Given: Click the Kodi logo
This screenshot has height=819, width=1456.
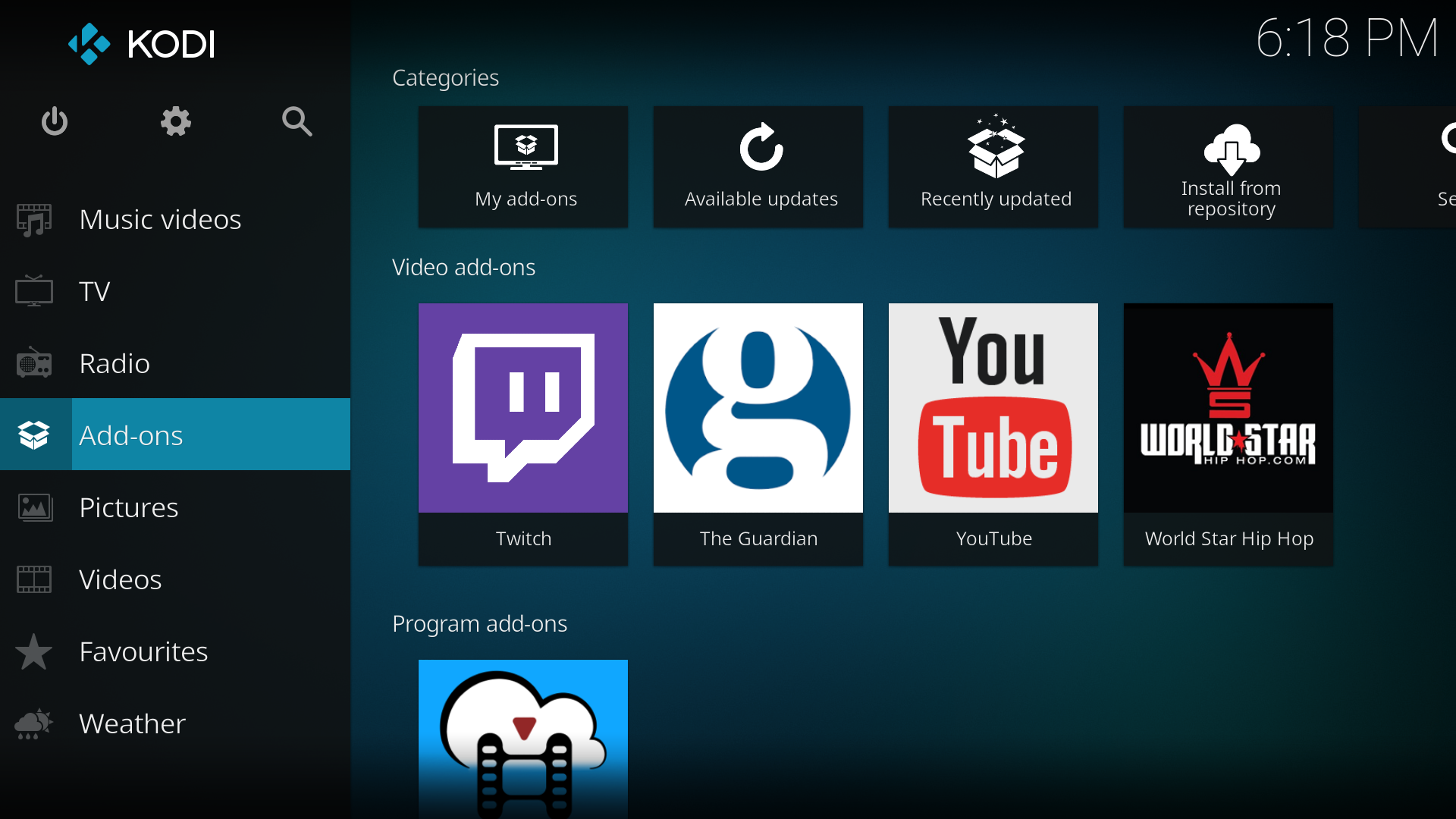Looking at the screenshot, I should click(142, 44).
